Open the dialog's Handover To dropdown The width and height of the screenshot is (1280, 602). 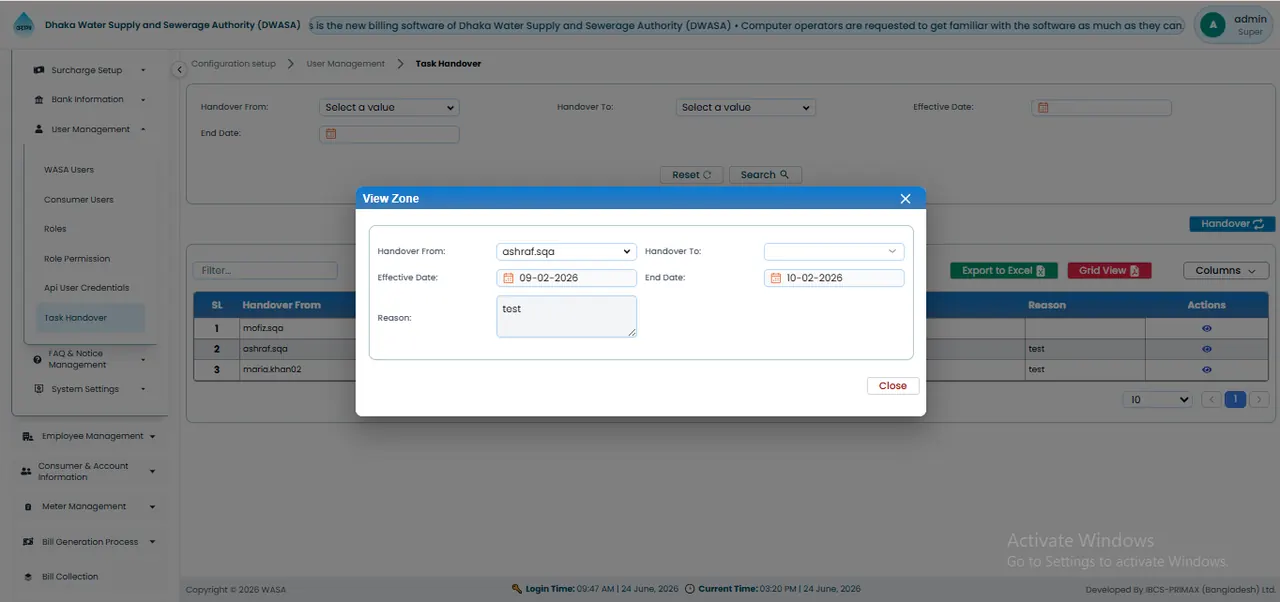pos(834,252)
